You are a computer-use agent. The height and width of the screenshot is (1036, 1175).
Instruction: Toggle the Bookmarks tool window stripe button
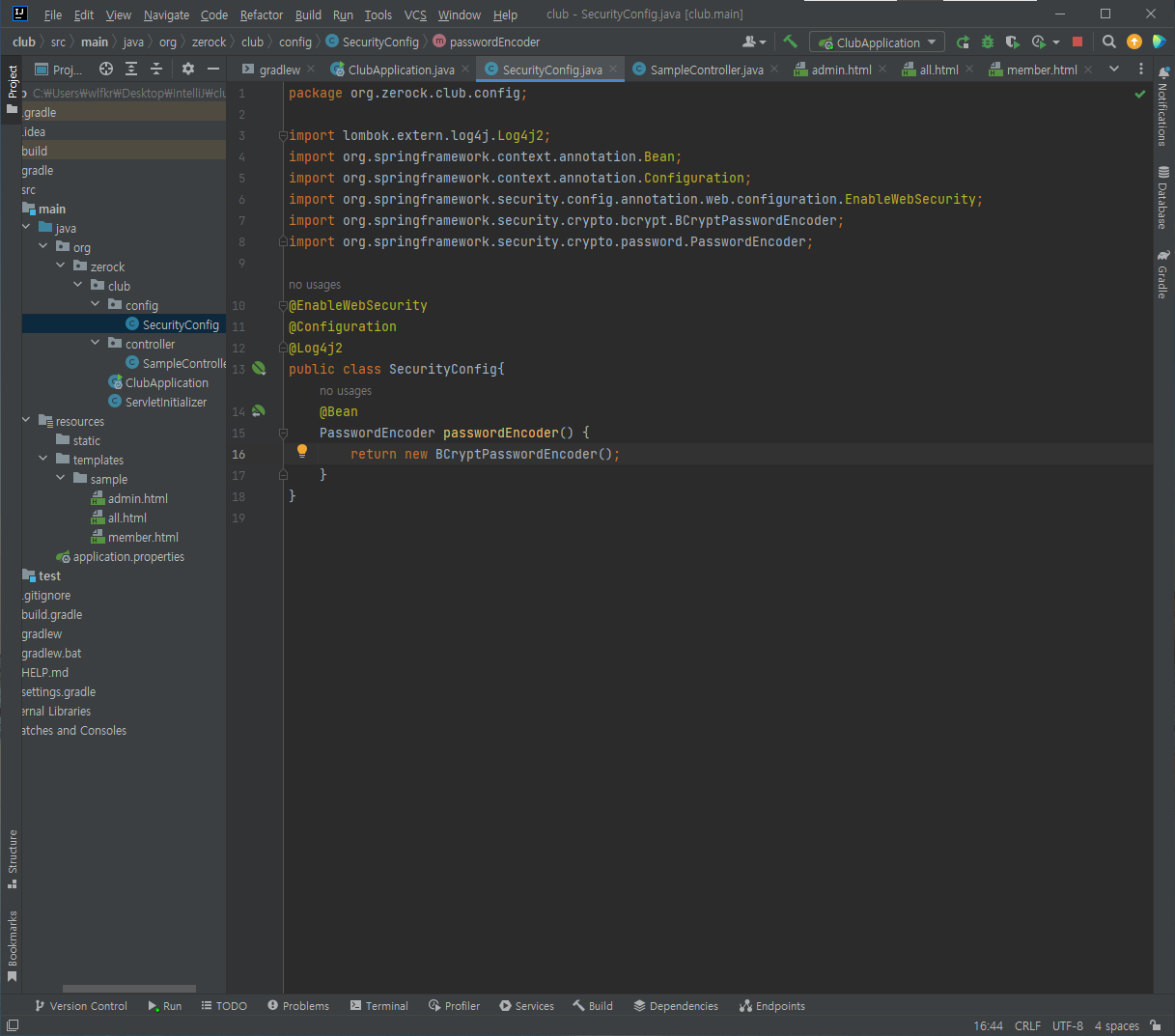pyautogui.click(x=12, y=946)
